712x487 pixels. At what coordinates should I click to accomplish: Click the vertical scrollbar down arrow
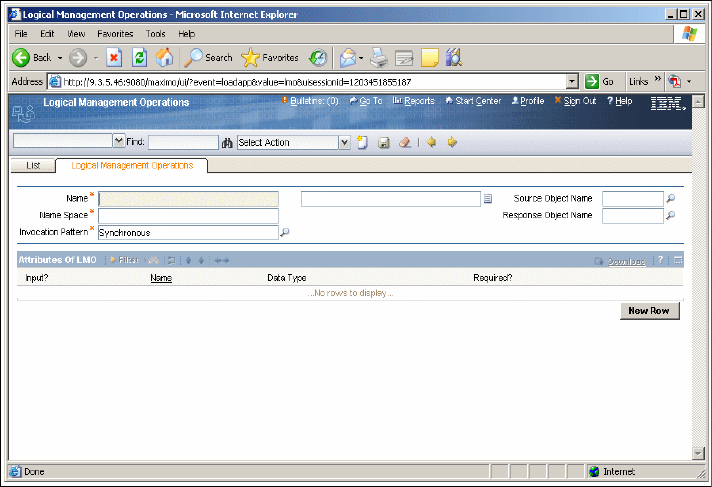pos(698,453)
